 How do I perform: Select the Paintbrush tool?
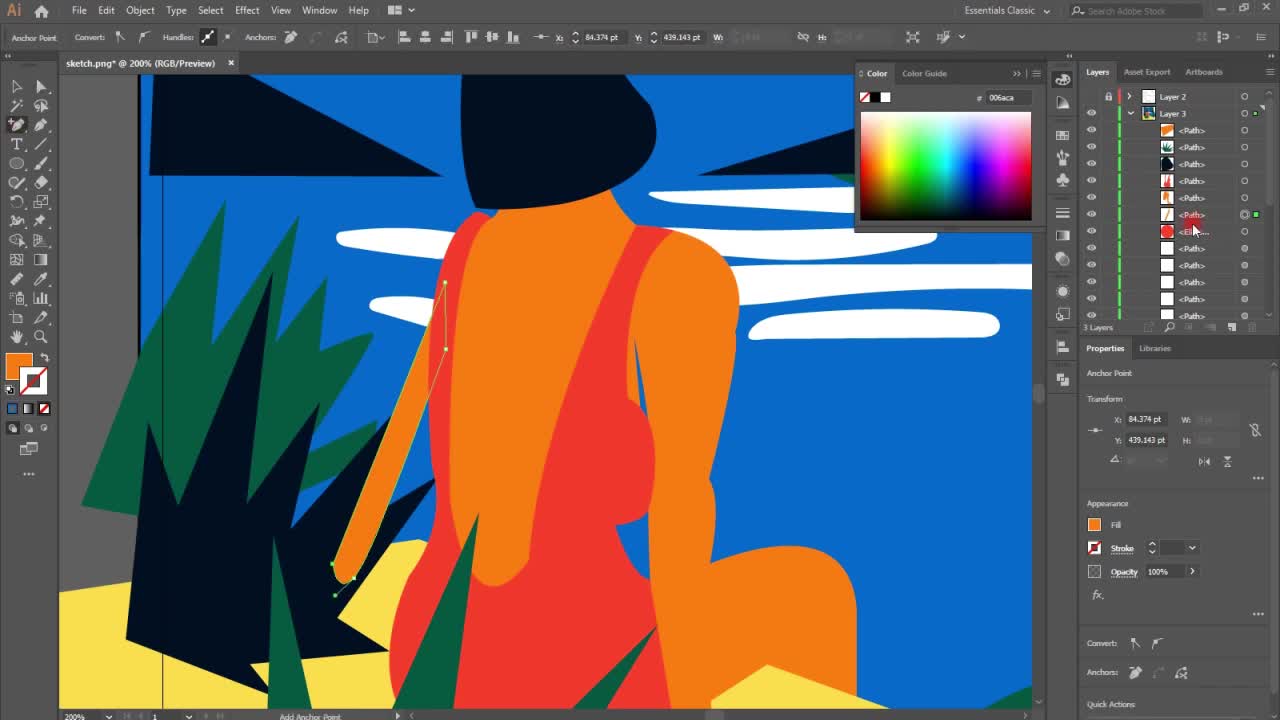point(41,164)
